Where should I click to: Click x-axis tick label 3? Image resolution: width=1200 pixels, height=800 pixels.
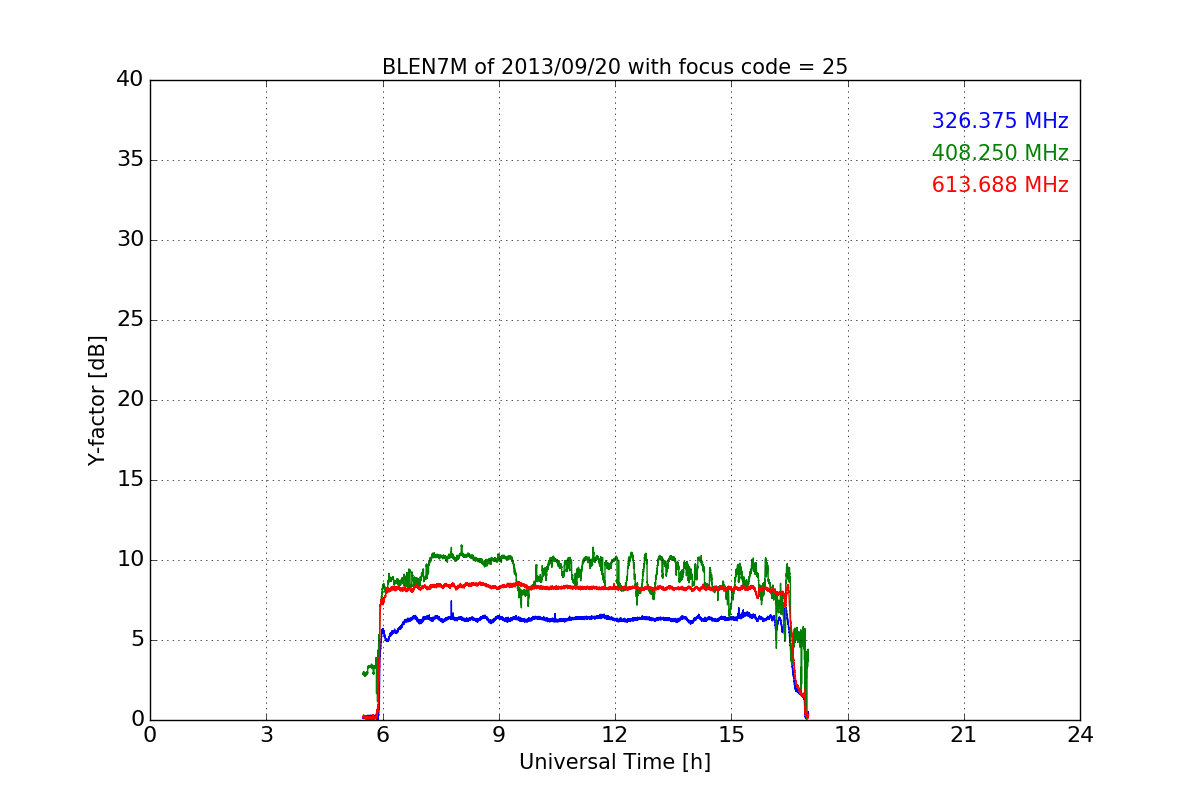pos(266,735)
